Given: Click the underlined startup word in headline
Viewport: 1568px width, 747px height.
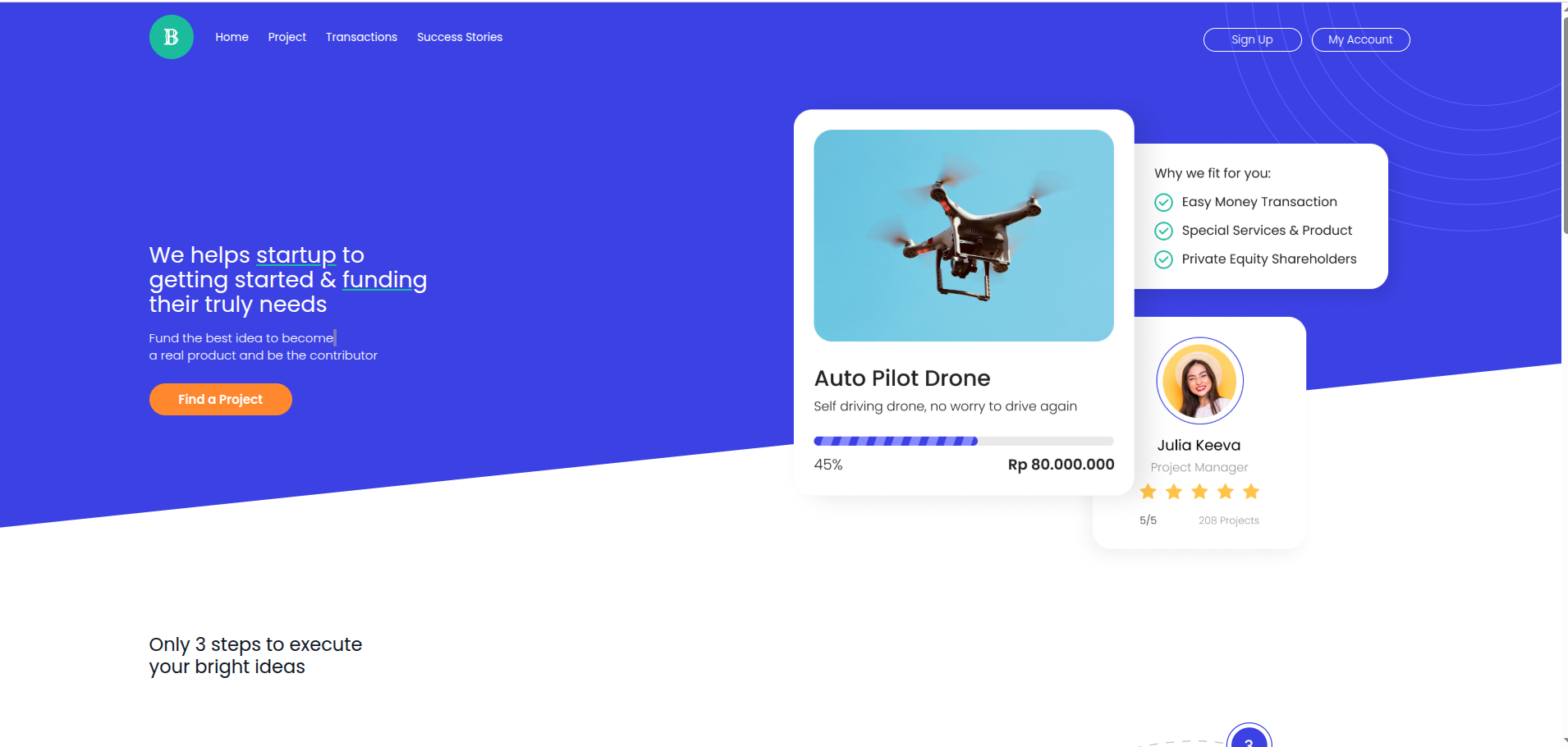Looking at the screenshot, I should click(x=296, y=255).
